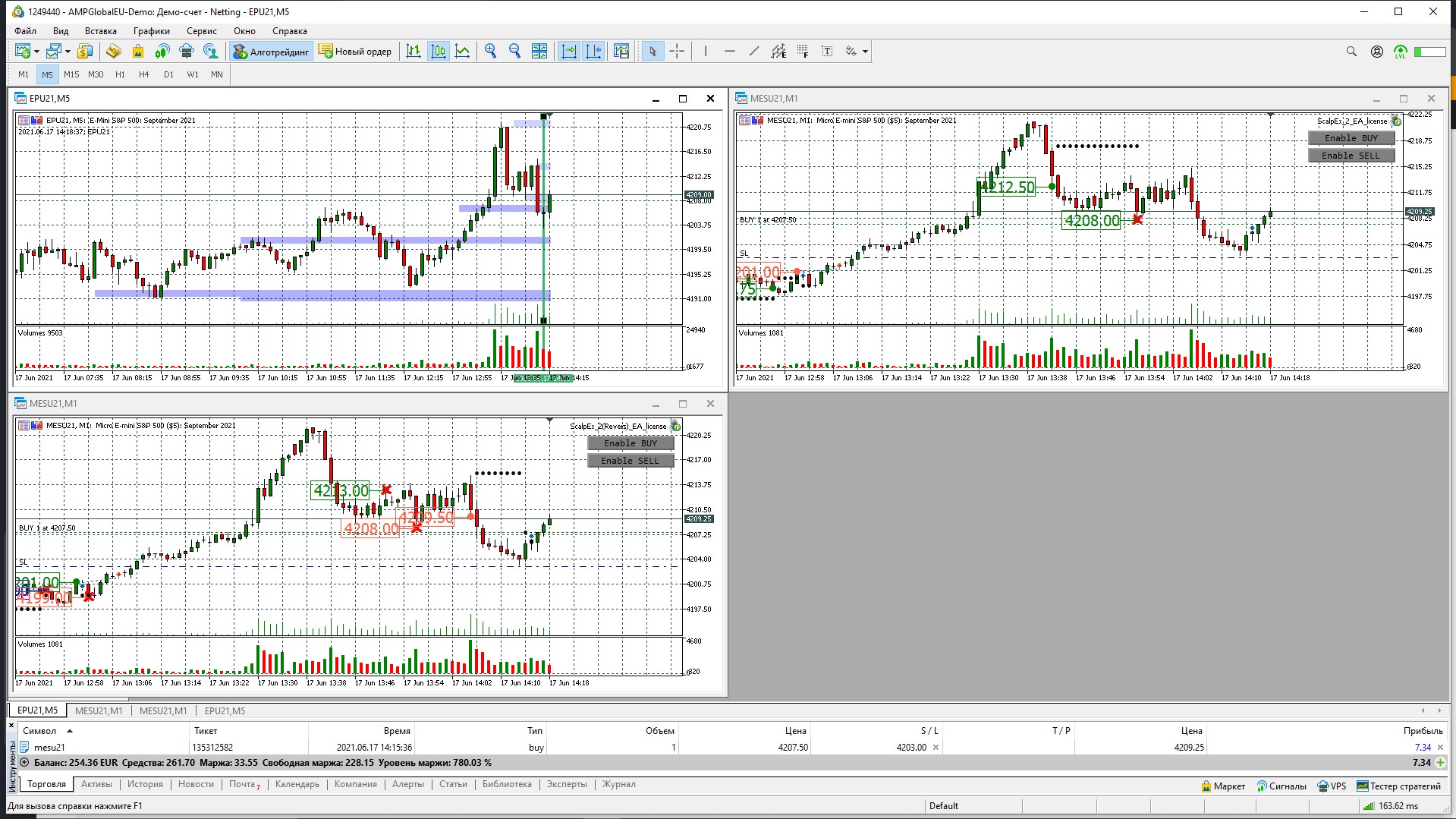Open the profiles icon in the toolbar
Screen dimensions: 1456x819
tap(53, 51)
